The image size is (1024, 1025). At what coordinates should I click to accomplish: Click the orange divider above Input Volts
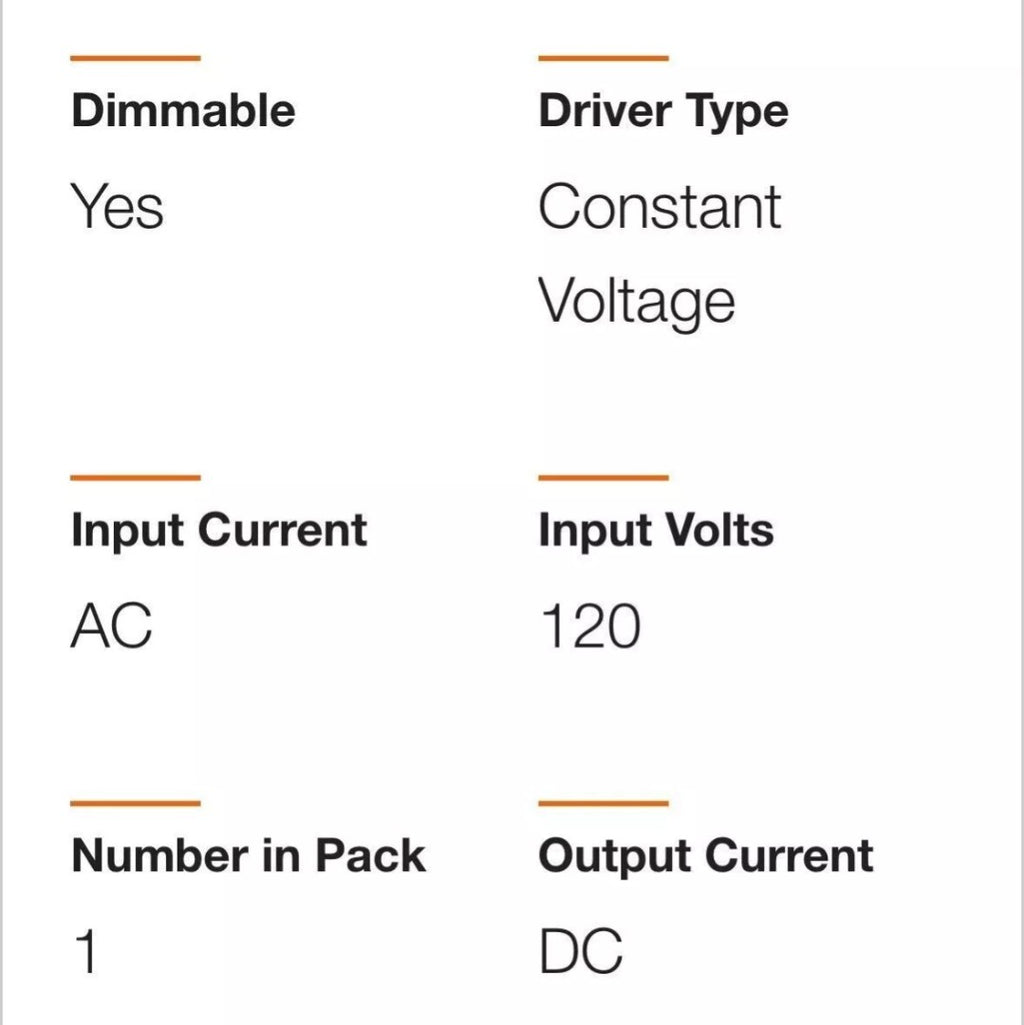603,478
